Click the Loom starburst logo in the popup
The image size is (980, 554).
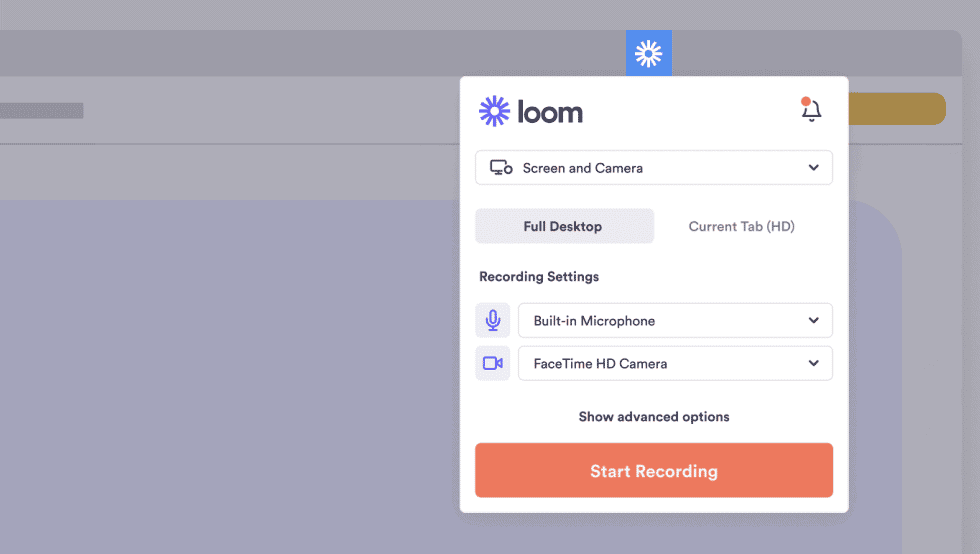coord(494,111)
